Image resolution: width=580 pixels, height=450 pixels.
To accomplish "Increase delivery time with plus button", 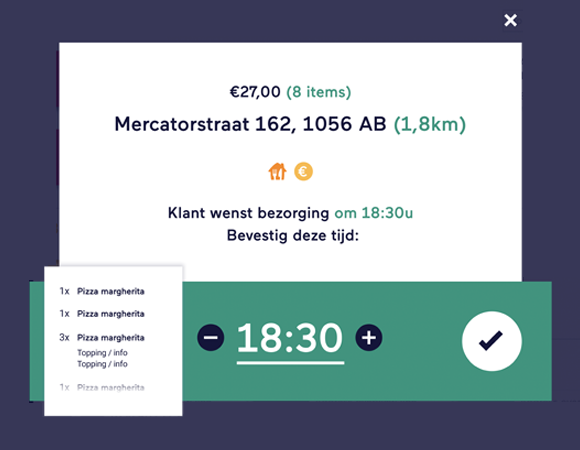I will [369, 337].
